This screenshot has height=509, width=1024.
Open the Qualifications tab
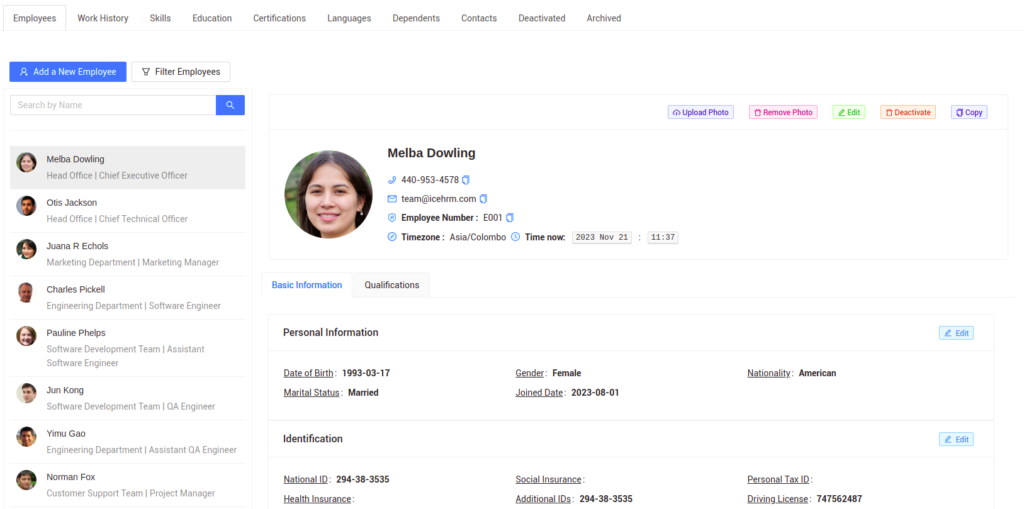(x=392, y=285)
